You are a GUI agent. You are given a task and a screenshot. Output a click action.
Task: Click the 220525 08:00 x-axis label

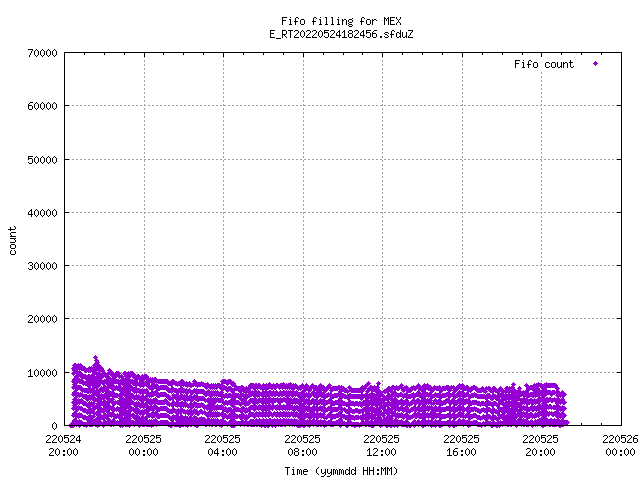point(302,445)
